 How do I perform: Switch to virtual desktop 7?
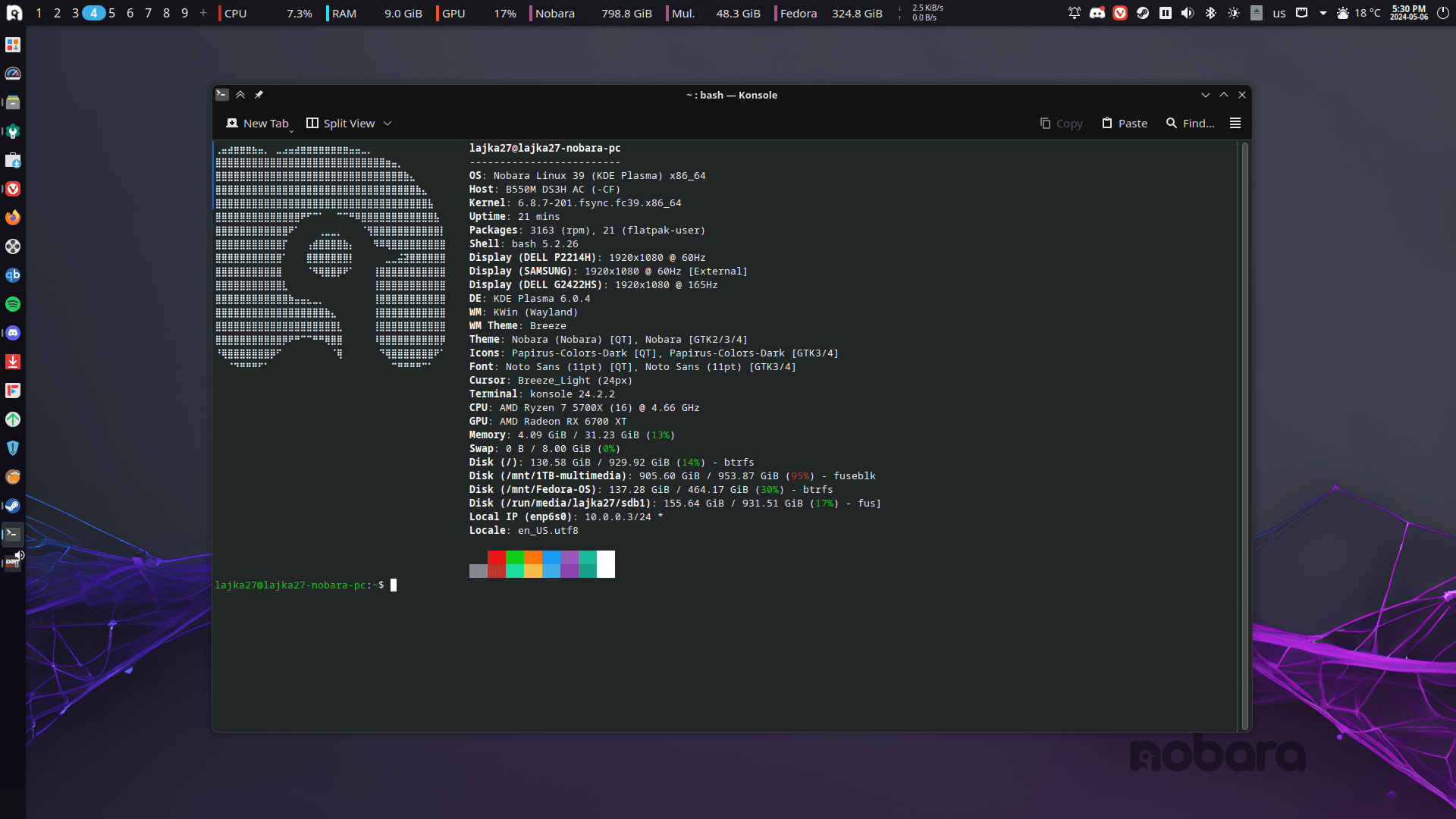(x=149, y=13)
